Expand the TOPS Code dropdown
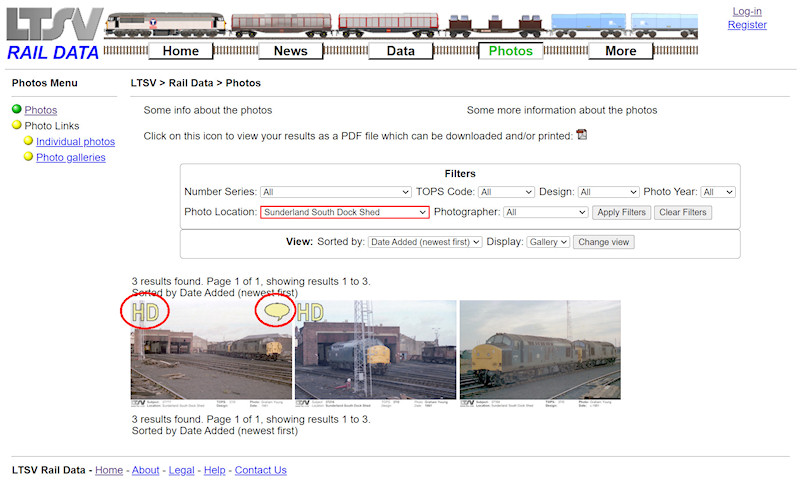This screenshot has height=491, width=800. coord(506,192)
